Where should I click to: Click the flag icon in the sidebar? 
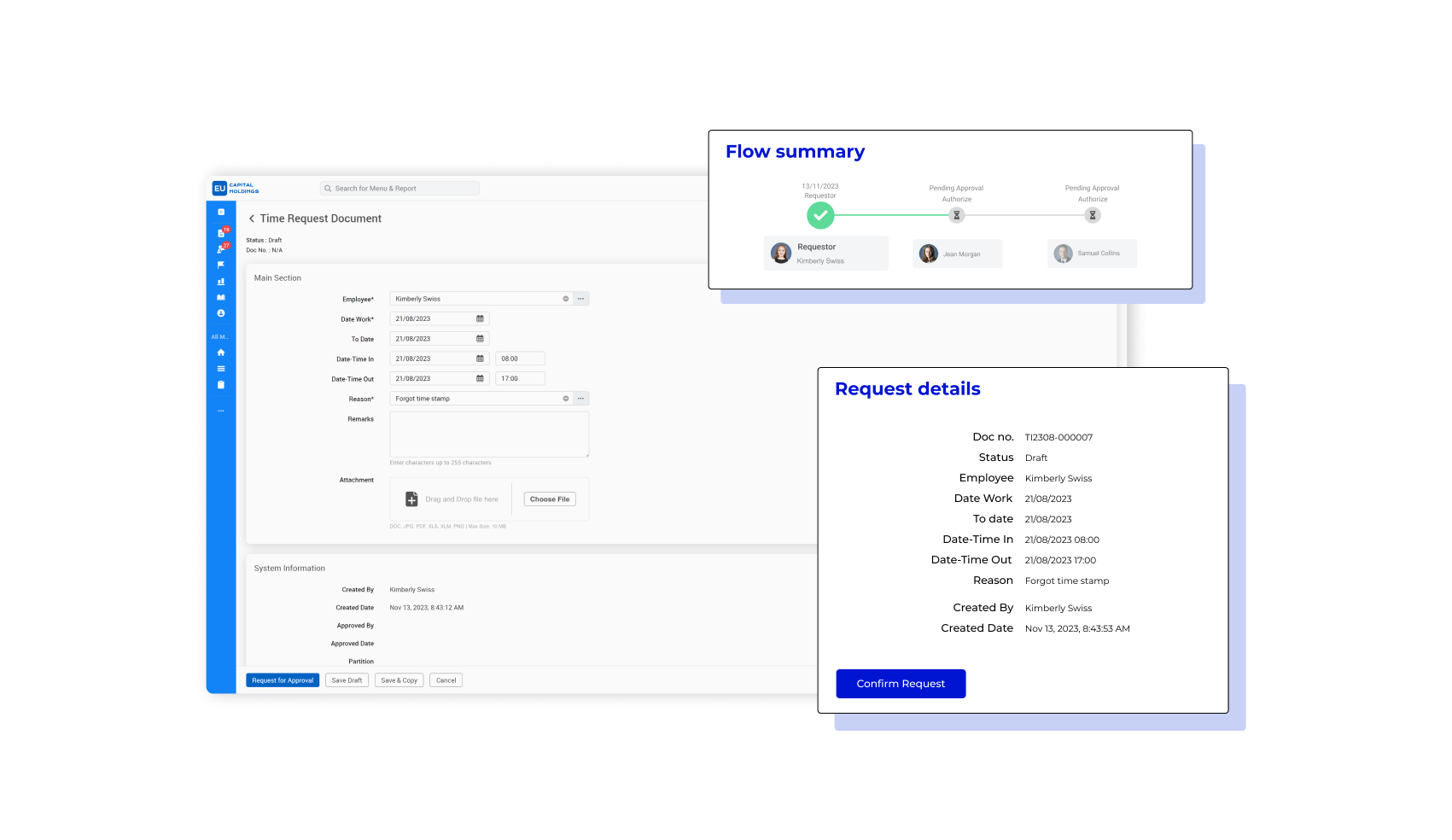221,265
